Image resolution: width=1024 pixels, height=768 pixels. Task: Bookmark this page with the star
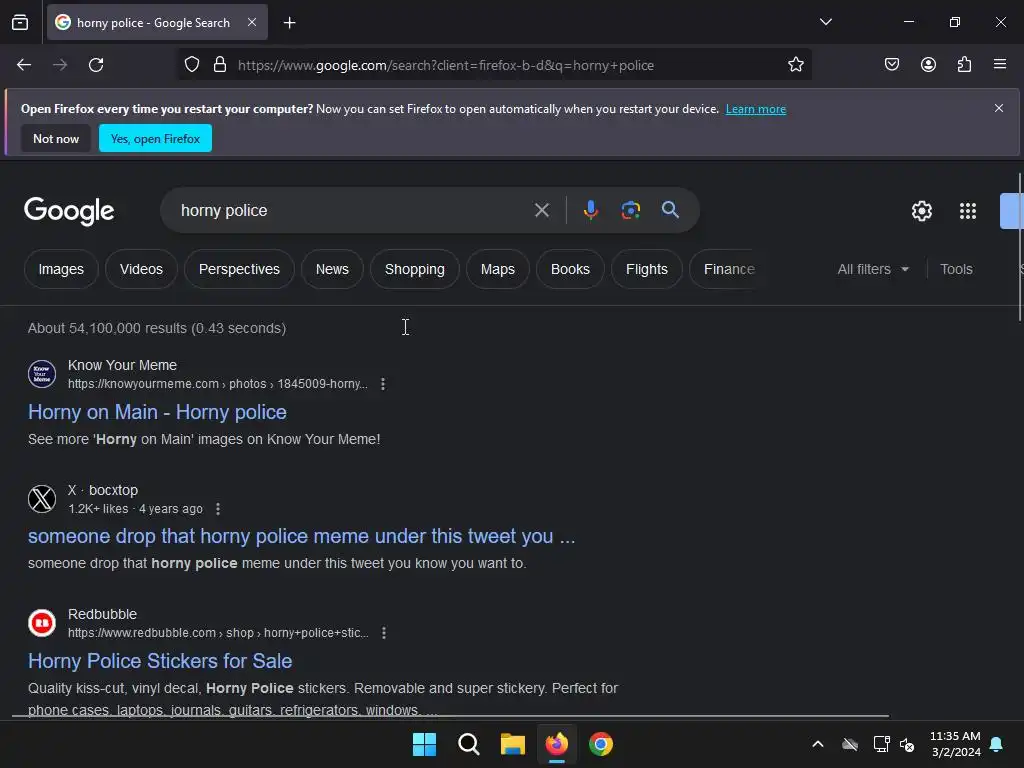(795, 65)
